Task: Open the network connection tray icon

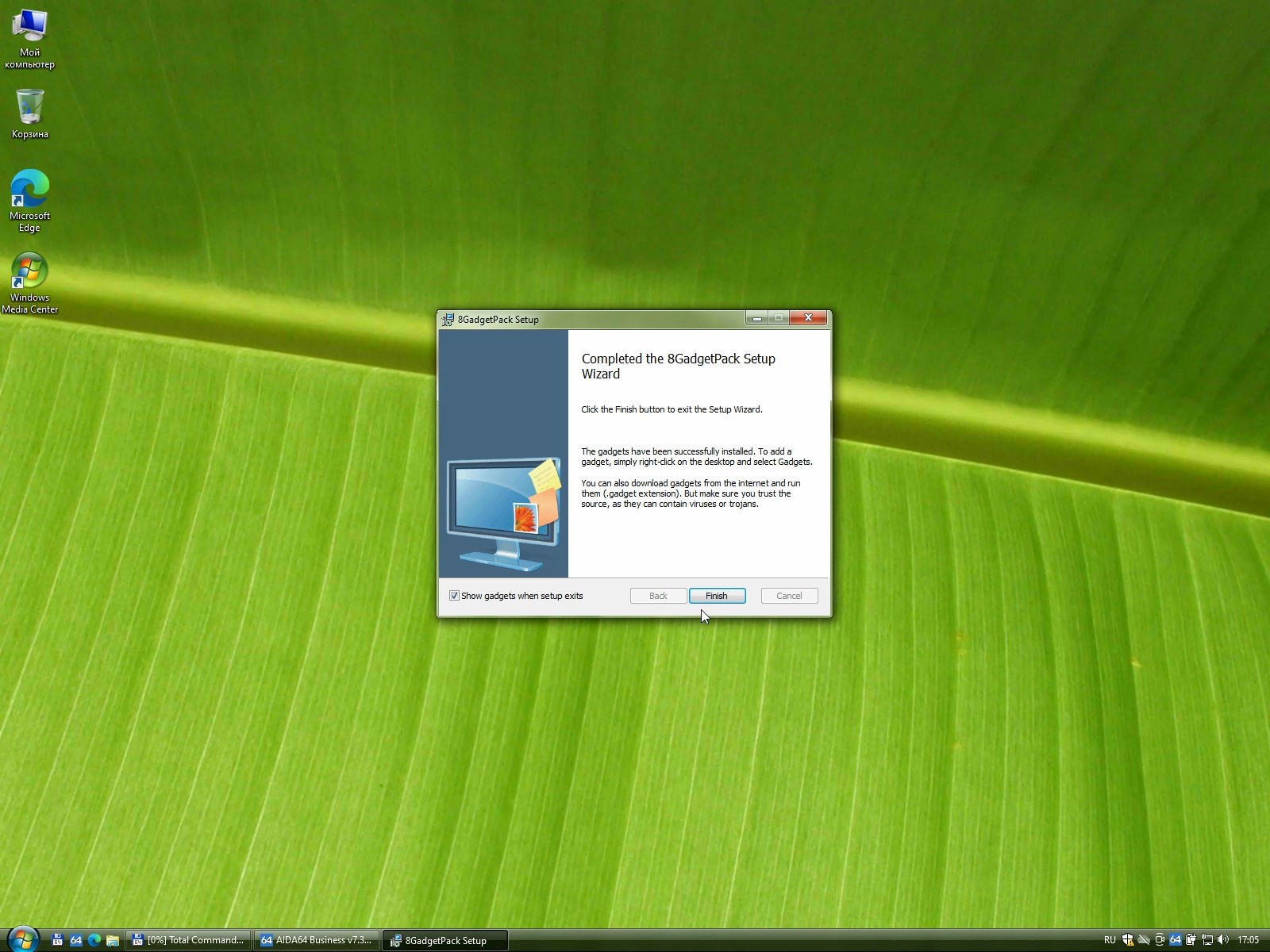Action: click(x=1207, y=940)
